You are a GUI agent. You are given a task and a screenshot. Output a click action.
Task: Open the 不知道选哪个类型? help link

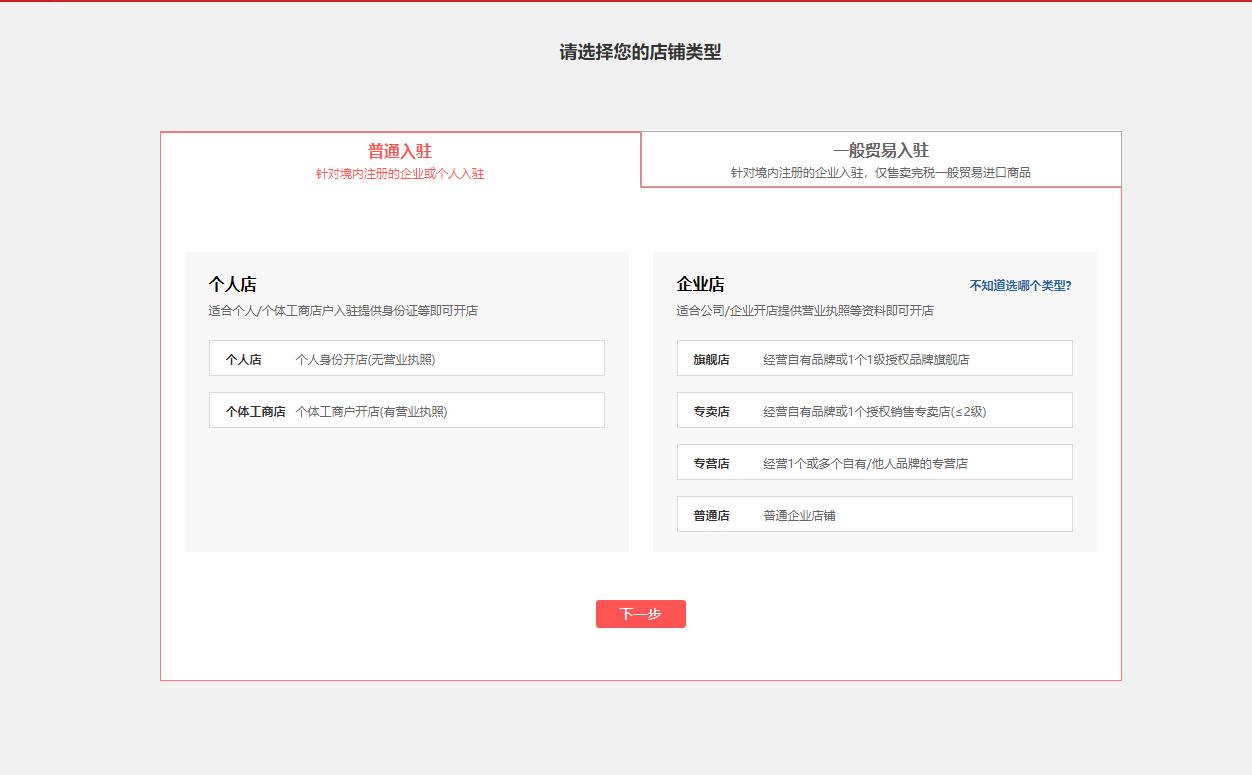tap(1019, 285)
